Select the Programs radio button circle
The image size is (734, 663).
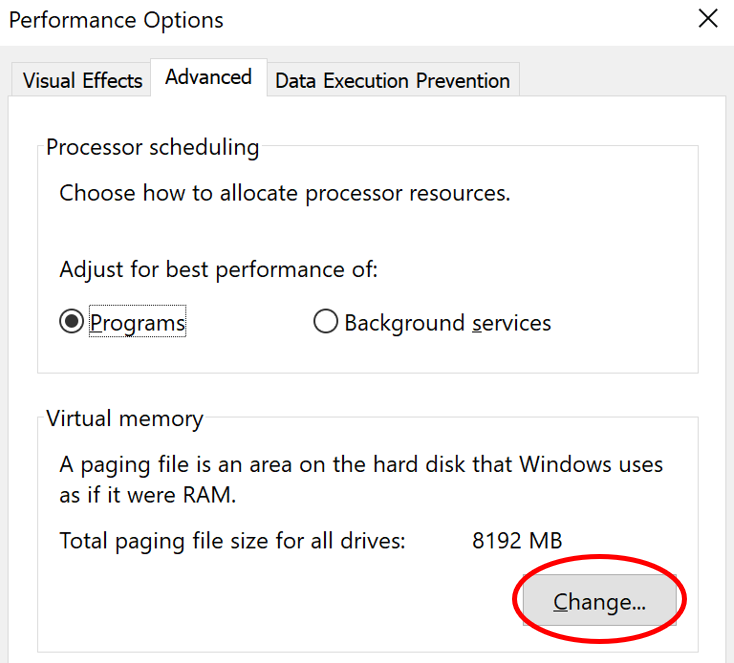pos(72,323)
